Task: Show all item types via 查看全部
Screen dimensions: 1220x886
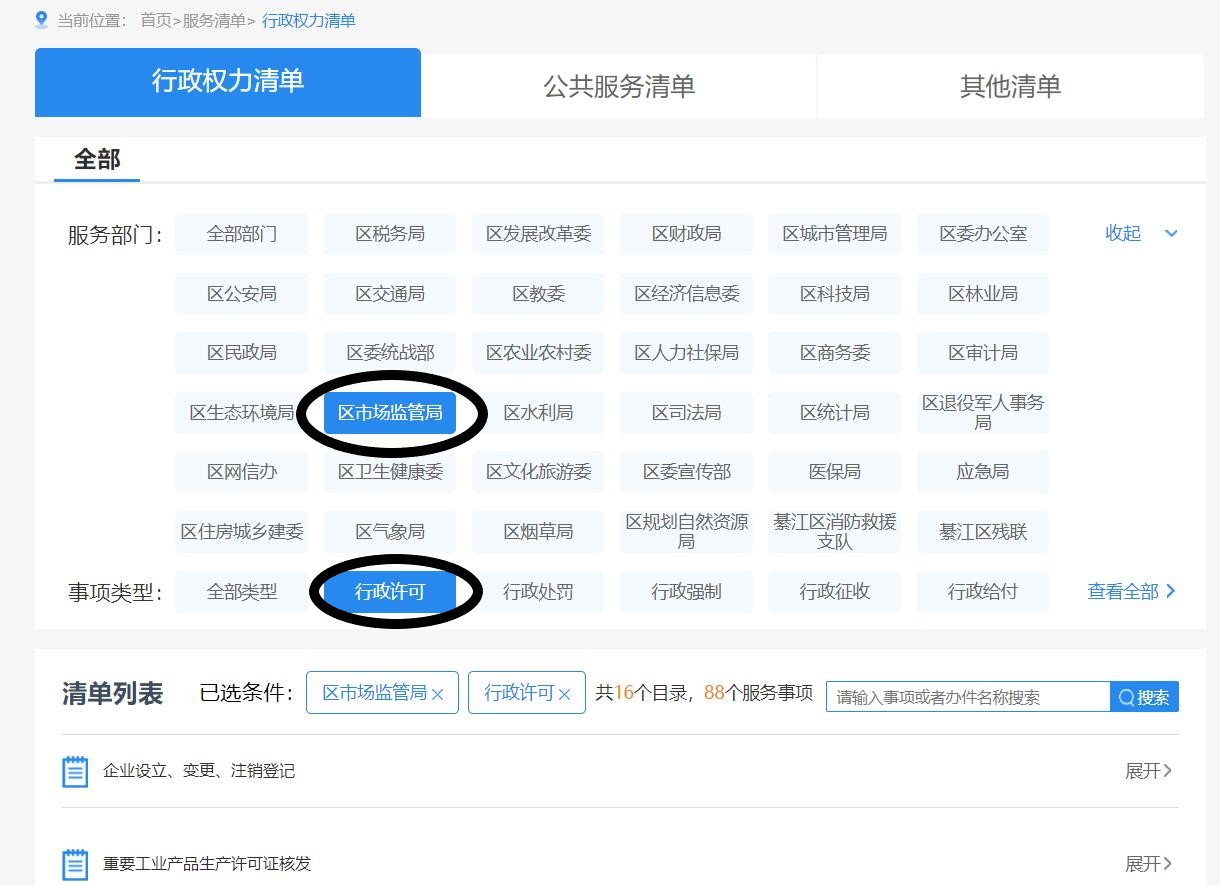Action: [x=1130, y=591]
